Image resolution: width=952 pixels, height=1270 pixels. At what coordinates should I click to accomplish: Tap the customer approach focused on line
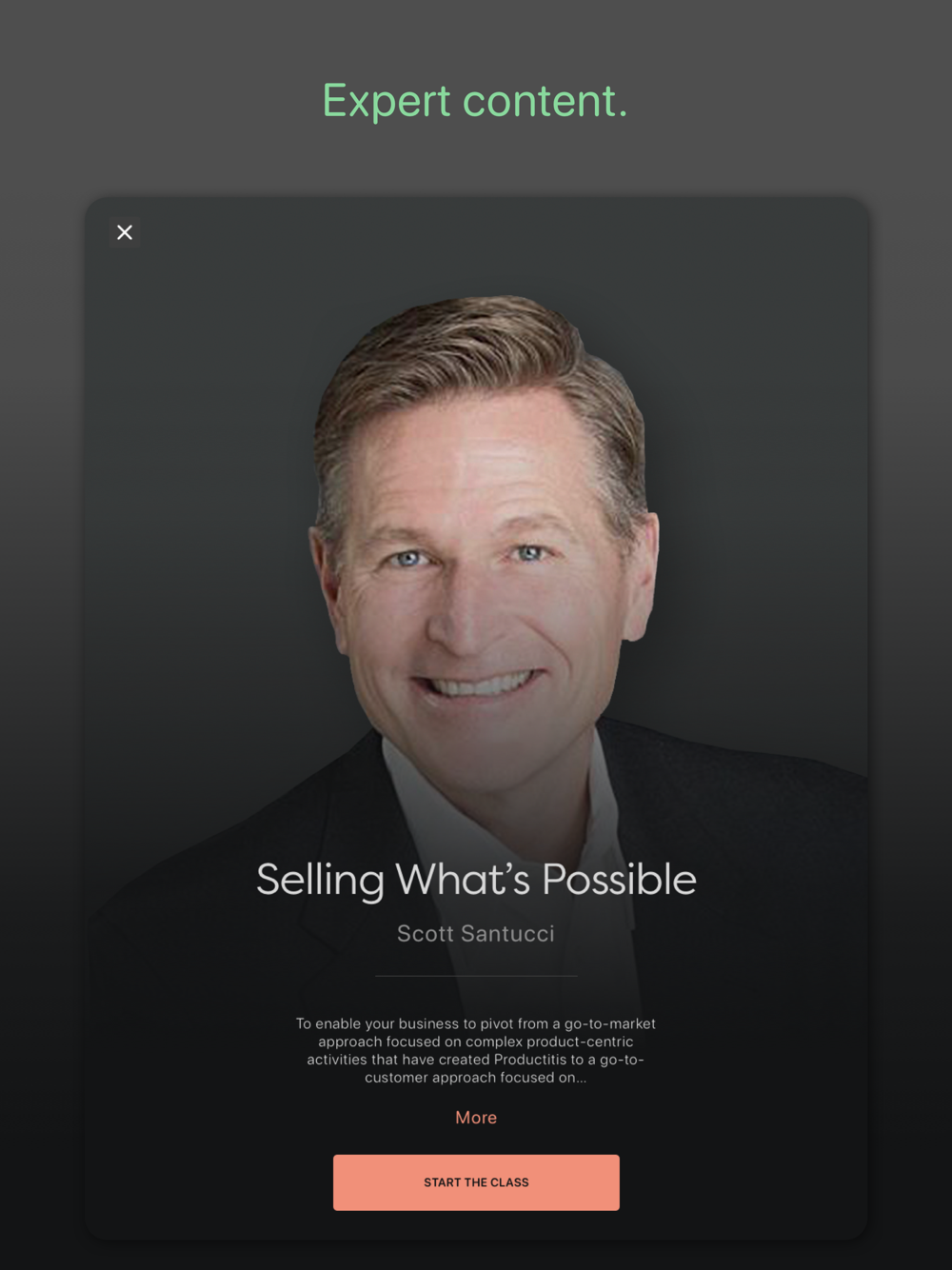click(x=476, y=1078)
